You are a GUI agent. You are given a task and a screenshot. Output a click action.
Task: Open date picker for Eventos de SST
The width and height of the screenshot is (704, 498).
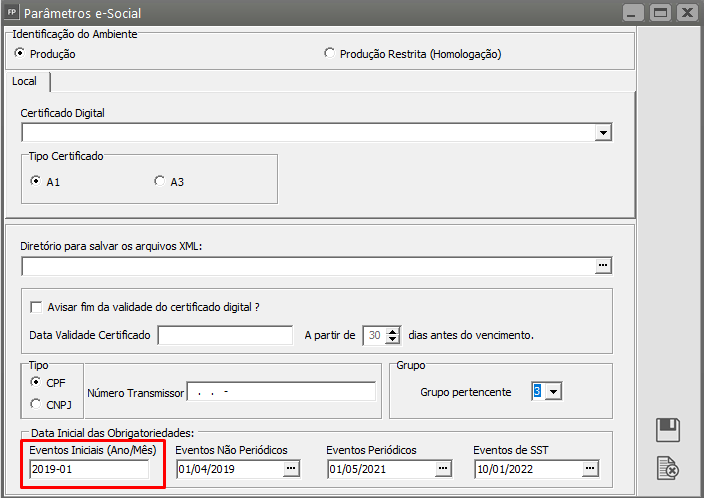click(x=590, y=469)
